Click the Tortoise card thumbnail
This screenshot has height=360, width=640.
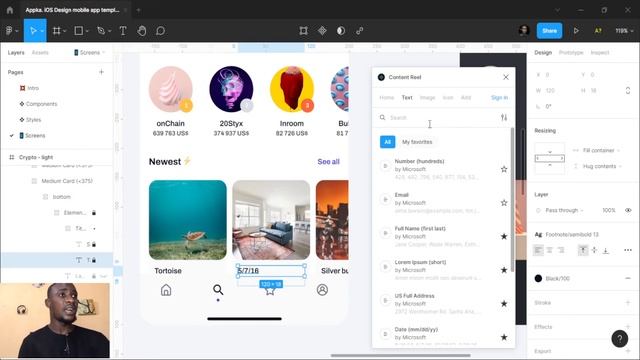188,220
